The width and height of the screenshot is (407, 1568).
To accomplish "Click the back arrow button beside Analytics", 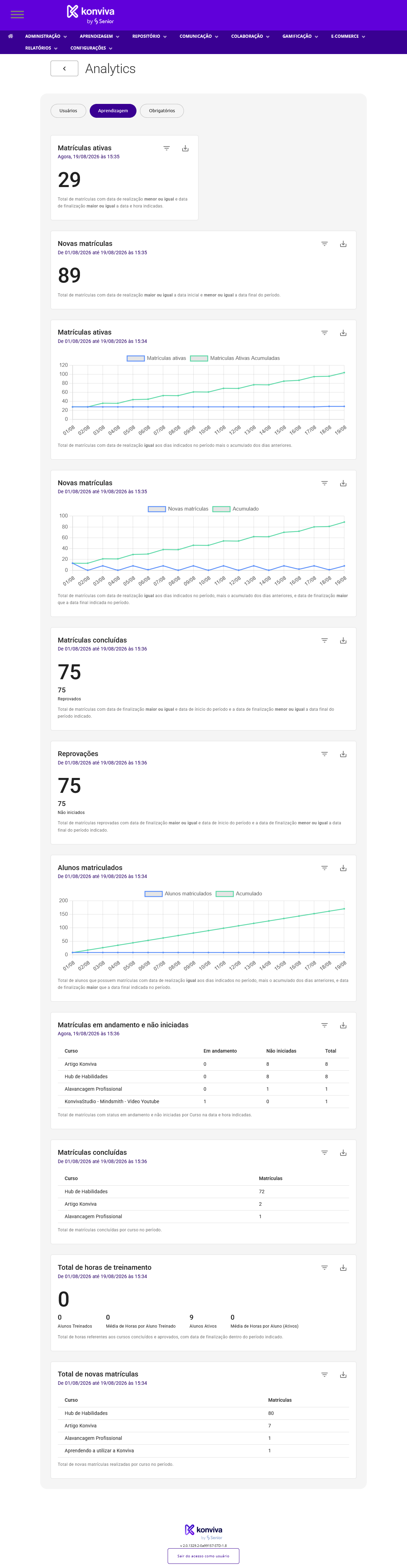I will pyautogui.click(x=64, y=69).
